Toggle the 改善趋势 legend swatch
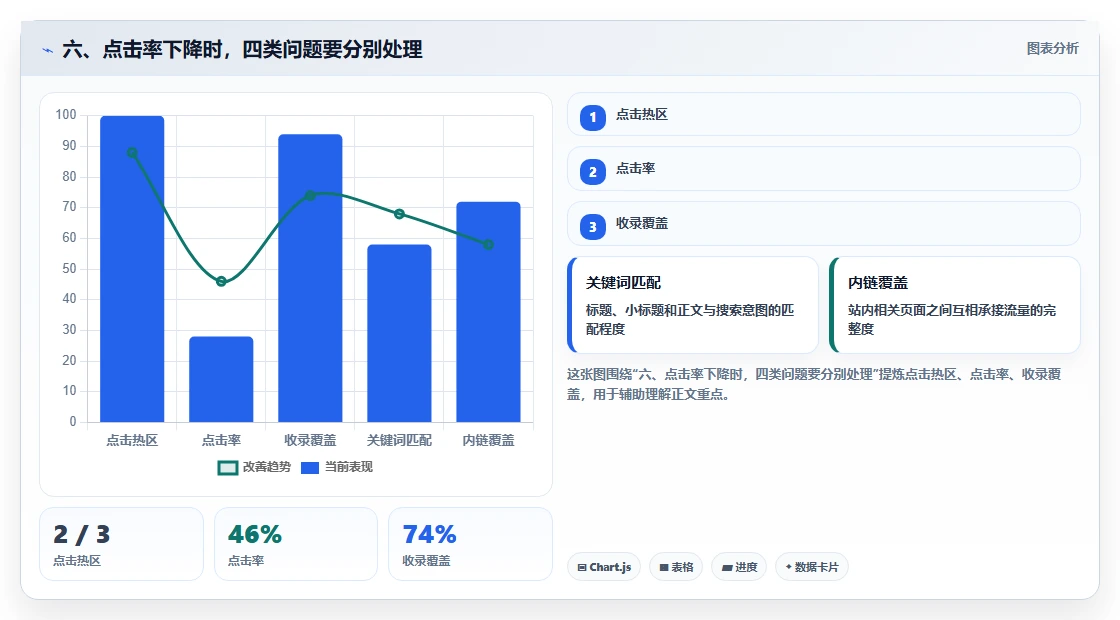The height and width of the screenshot is (620, 1120). 228,468
